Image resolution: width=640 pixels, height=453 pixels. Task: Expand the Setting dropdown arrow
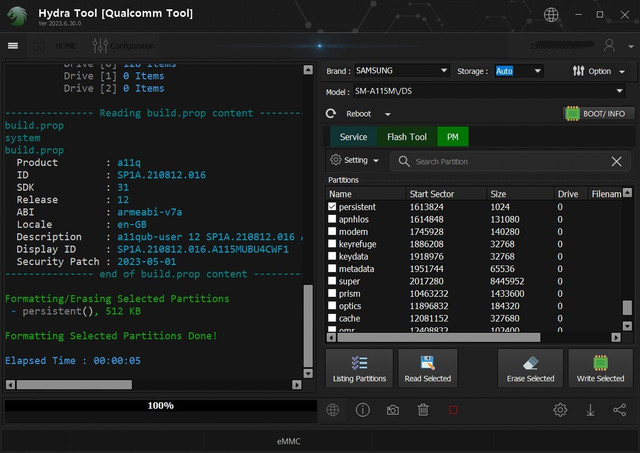point(376,161)
